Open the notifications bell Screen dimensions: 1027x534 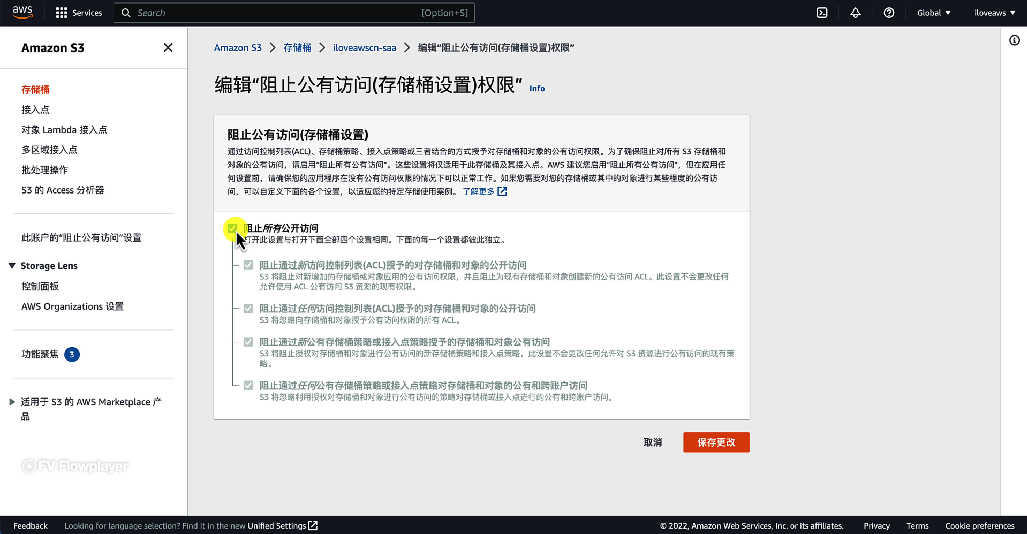pos(855,12)
